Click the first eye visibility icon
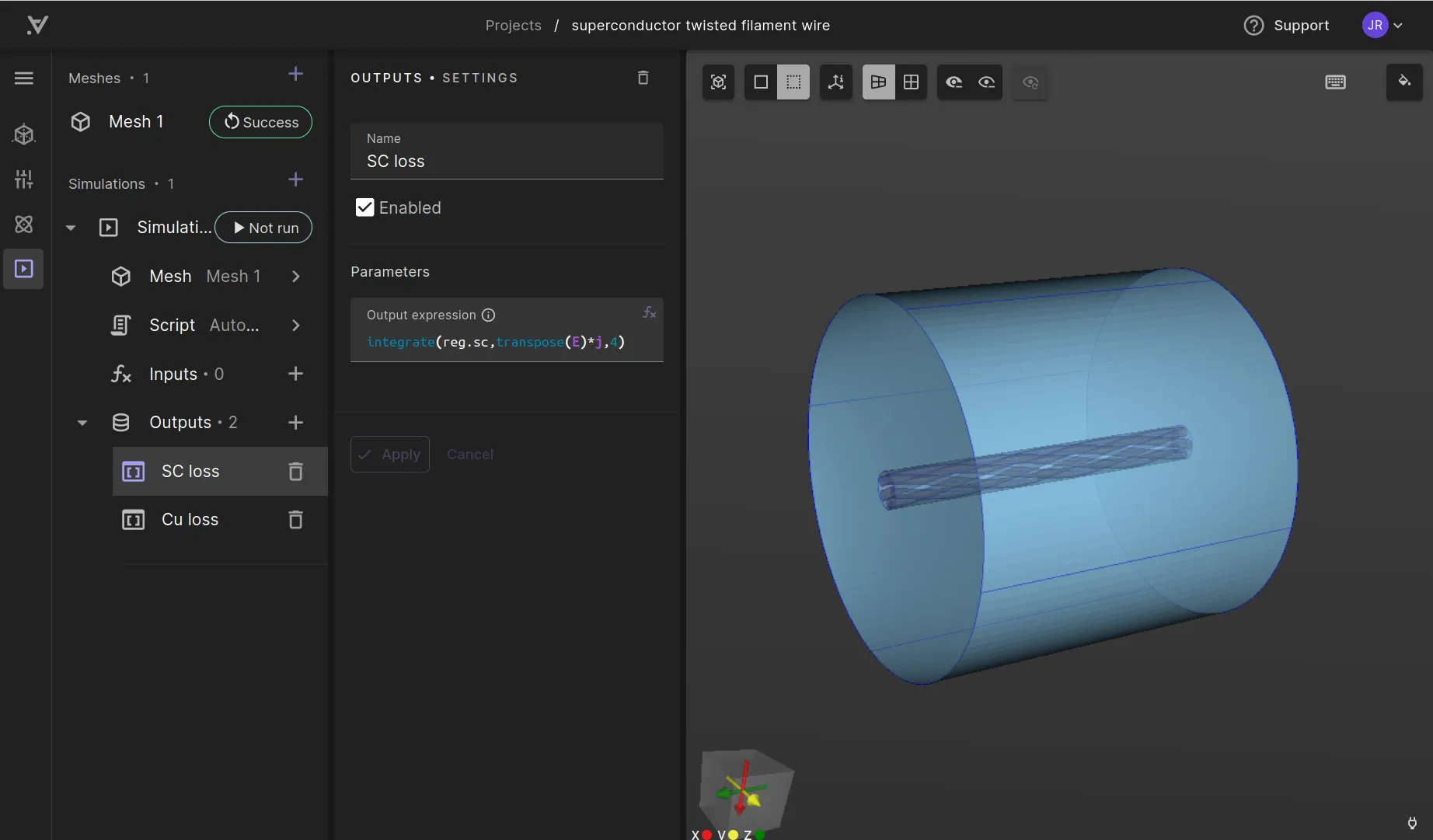This screenshot has width=1433, height=840. (954, 82)
